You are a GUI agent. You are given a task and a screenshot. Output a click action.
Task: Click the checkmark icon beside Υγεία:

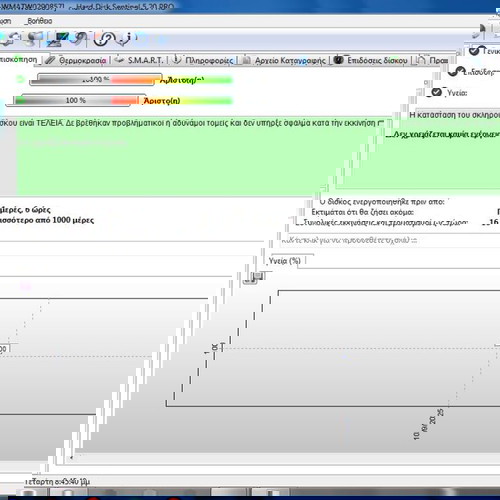click(x=436, y=92)
